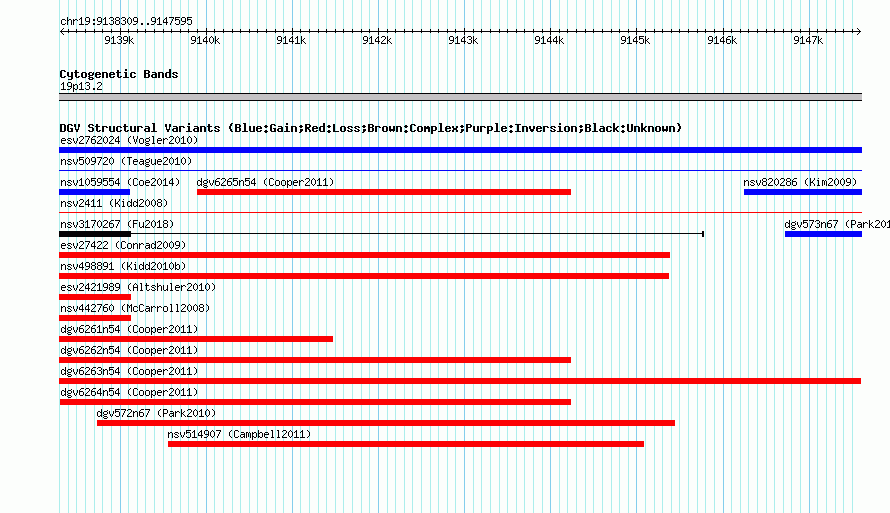
Task: Click the dgv6264n54 (Cooper2011) label
Action: (129, 392)
